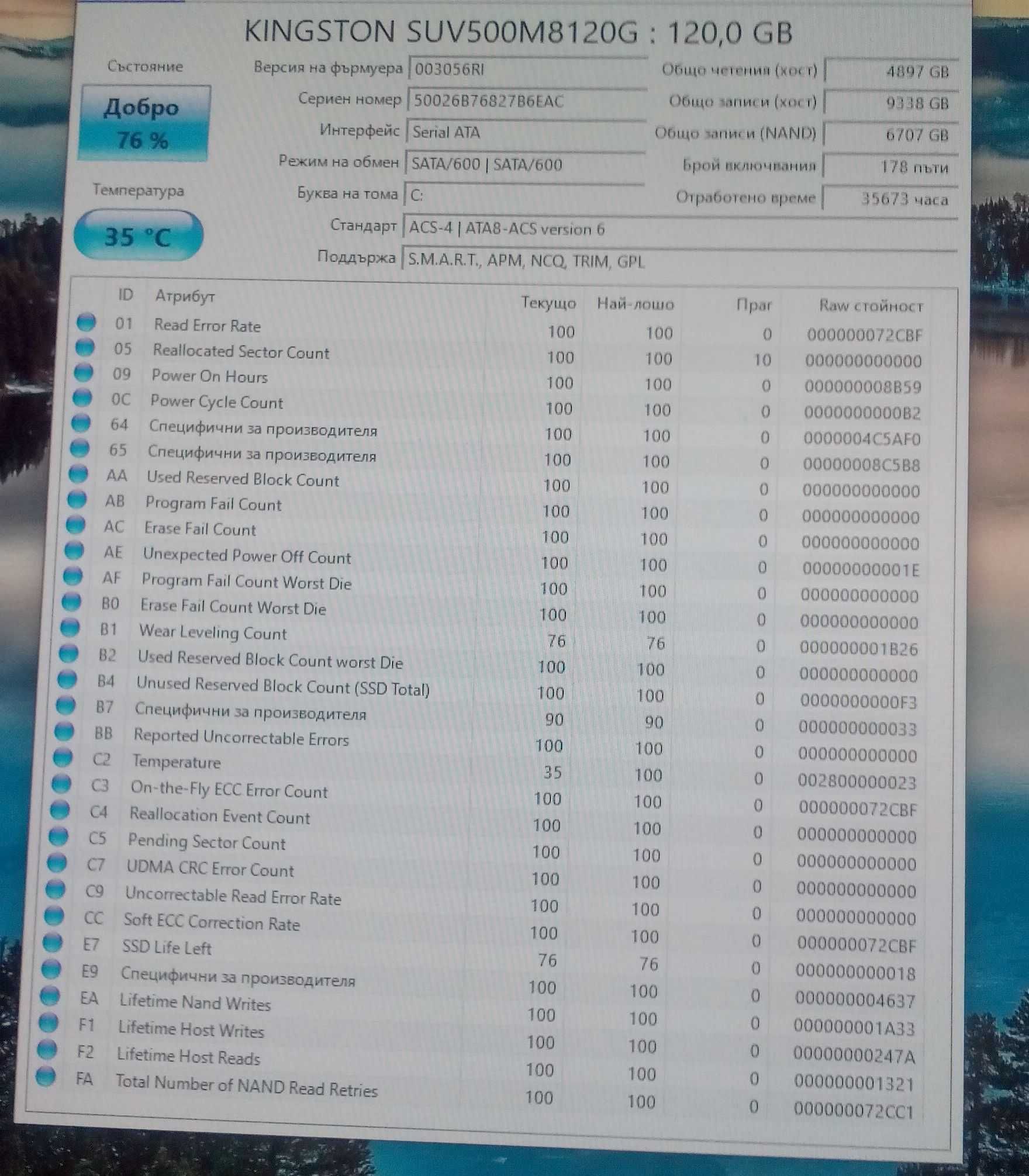This screenshot has height=1176, width=1029.
Task: Click status icon of Pending Sector Count row
Action: (x=58, y=836)
